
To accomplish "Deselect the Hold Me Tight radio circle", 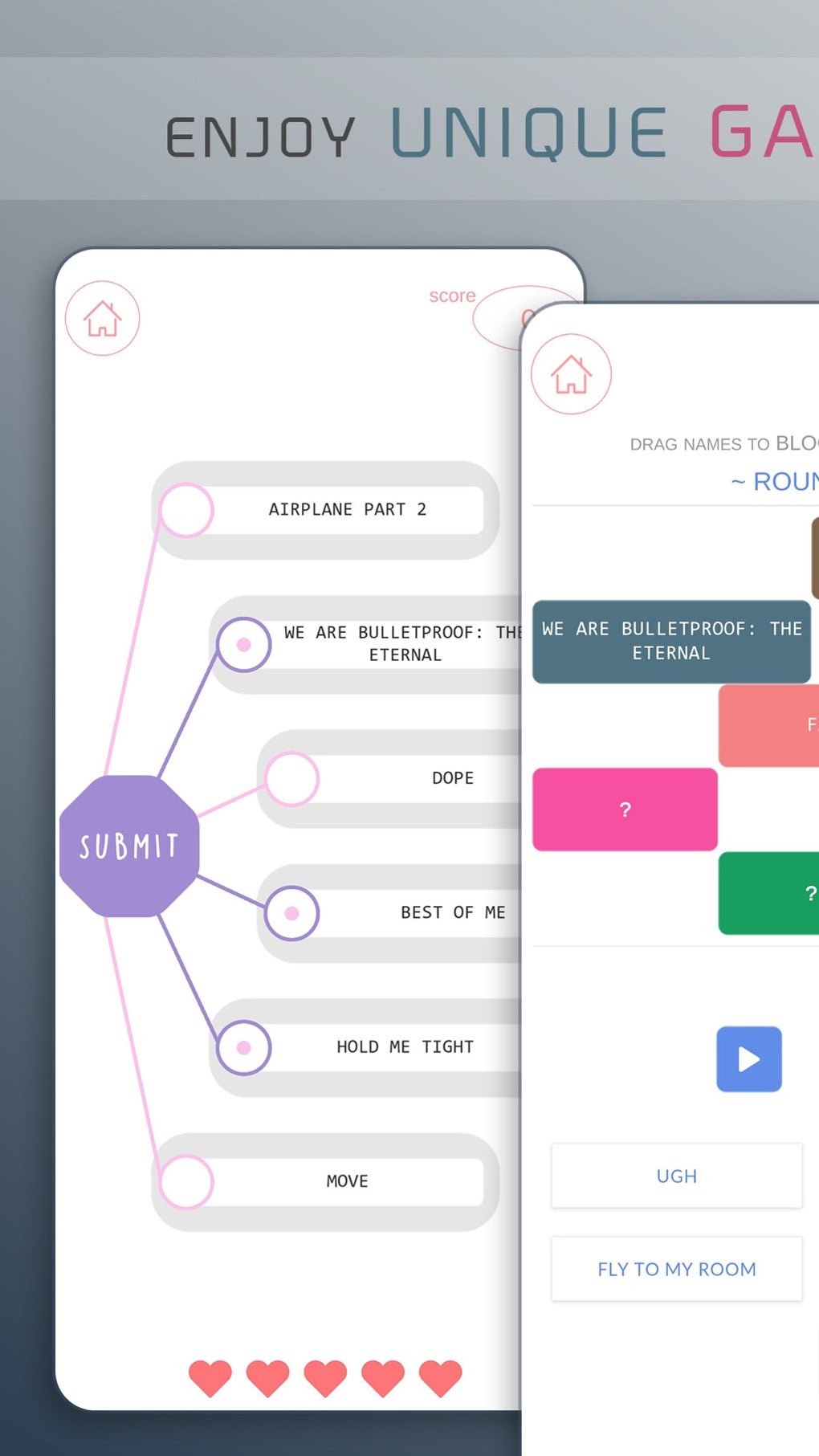I will 244,1047.
